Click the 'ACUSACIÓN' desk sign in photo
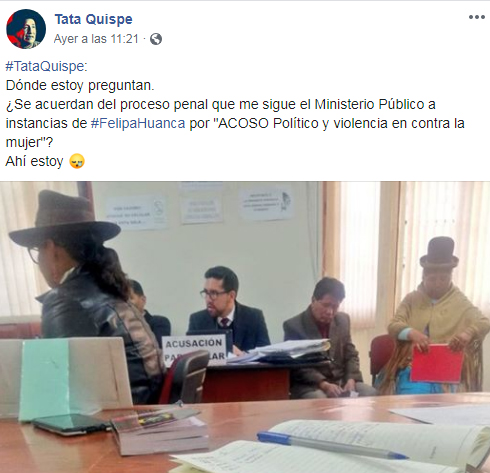This screenshot has height=473, width=490. pos(194,350)
